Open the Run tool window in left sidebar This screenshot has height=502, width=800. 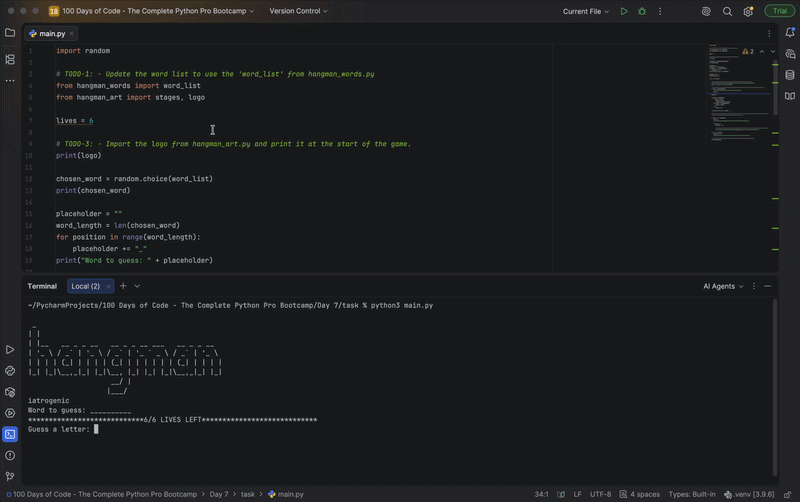tap(10, 349)
